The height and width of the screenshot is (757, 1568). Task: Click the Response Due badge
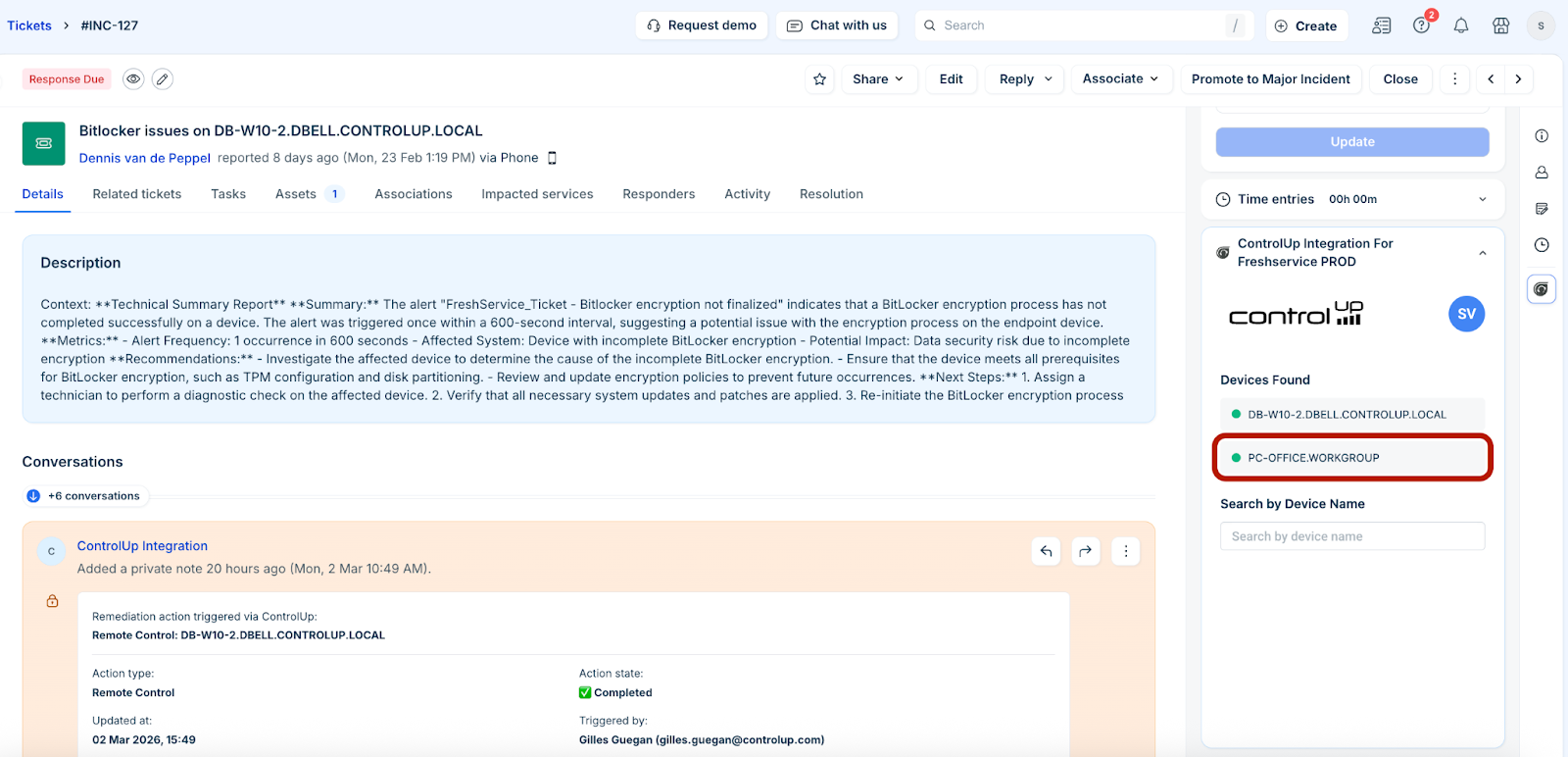(x=67, y=79)
